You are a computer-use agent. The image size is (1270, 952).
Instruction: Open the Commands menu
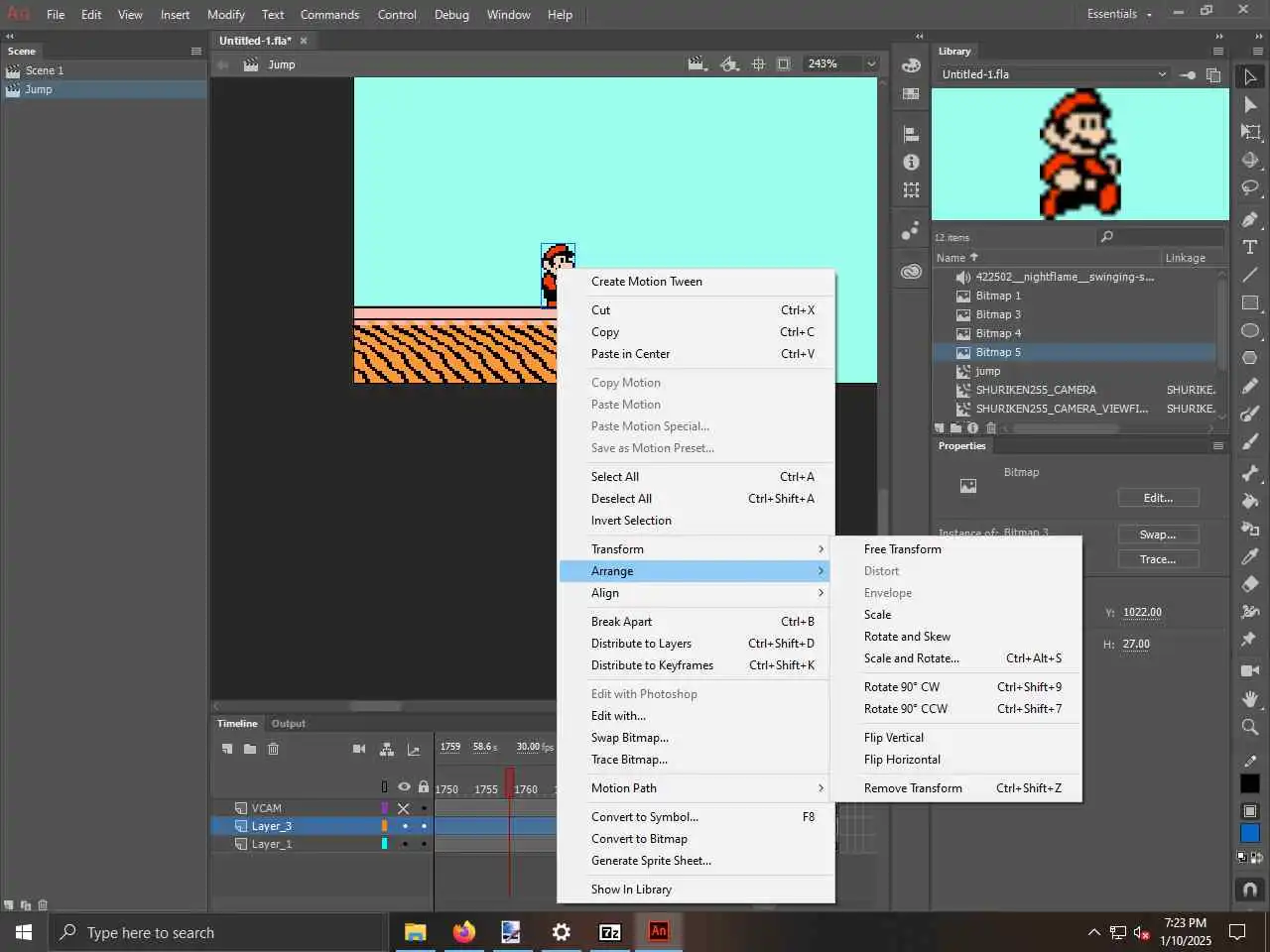[x=329, y=14]
